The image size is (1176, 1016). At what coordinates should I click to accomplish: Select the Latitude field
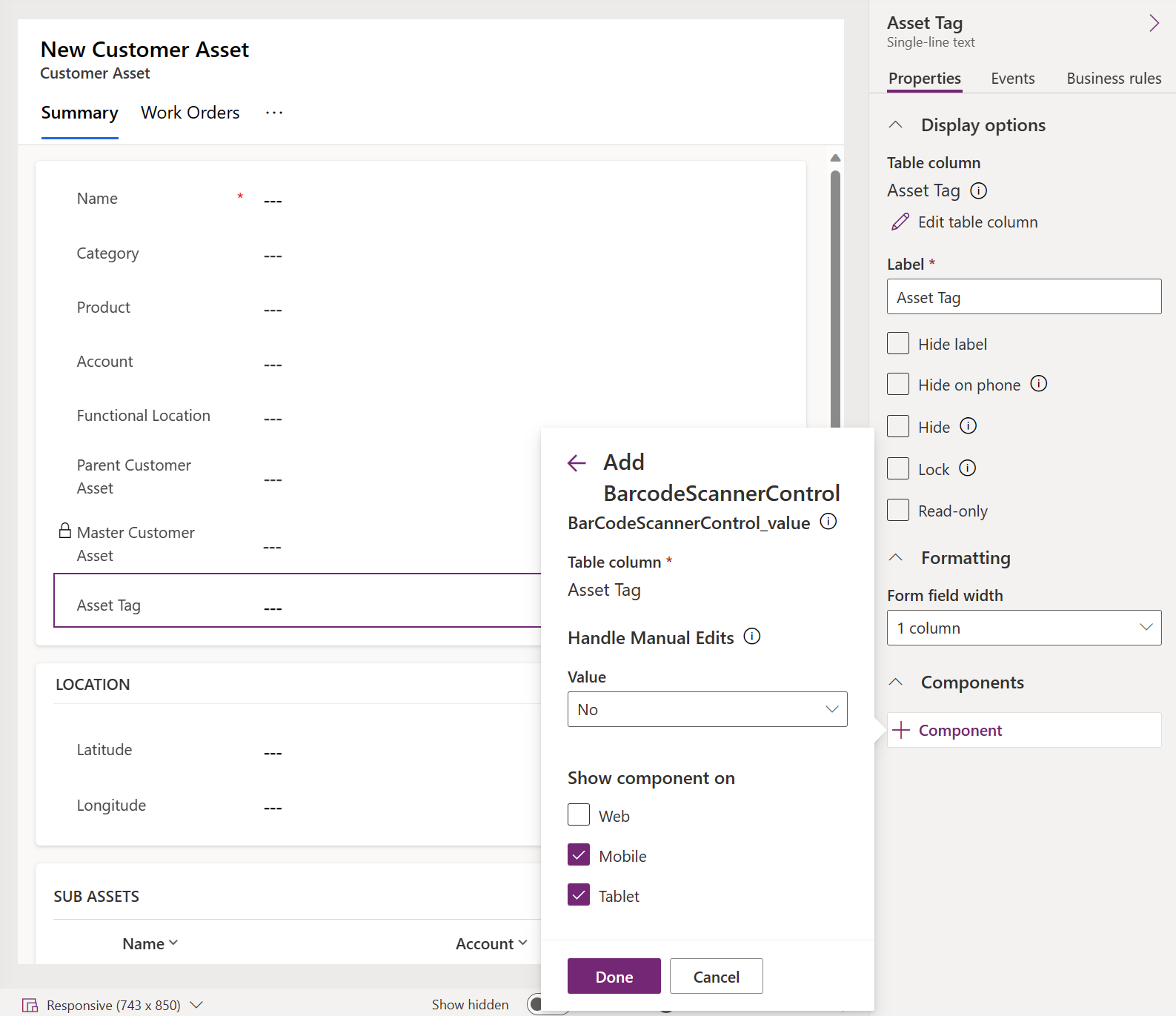coord(298,750)
